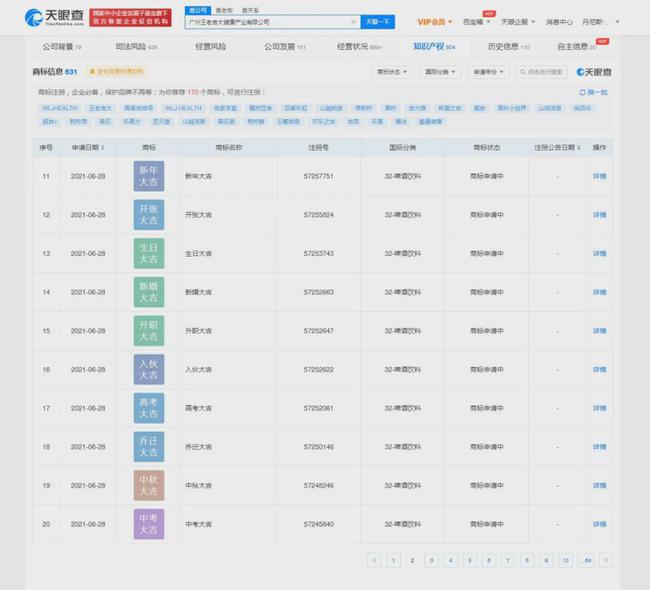Image resolution: width=650 pixels, height=590 pixels.
Task: Click the 天眼查 logo in header
Action: click(x=50, y=18)
